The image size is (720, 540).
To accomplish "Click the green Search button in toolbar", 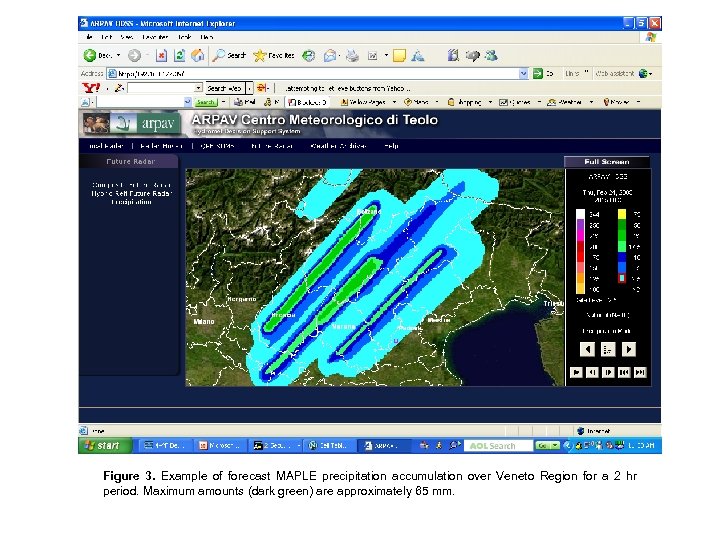I will tap(205, 102).
